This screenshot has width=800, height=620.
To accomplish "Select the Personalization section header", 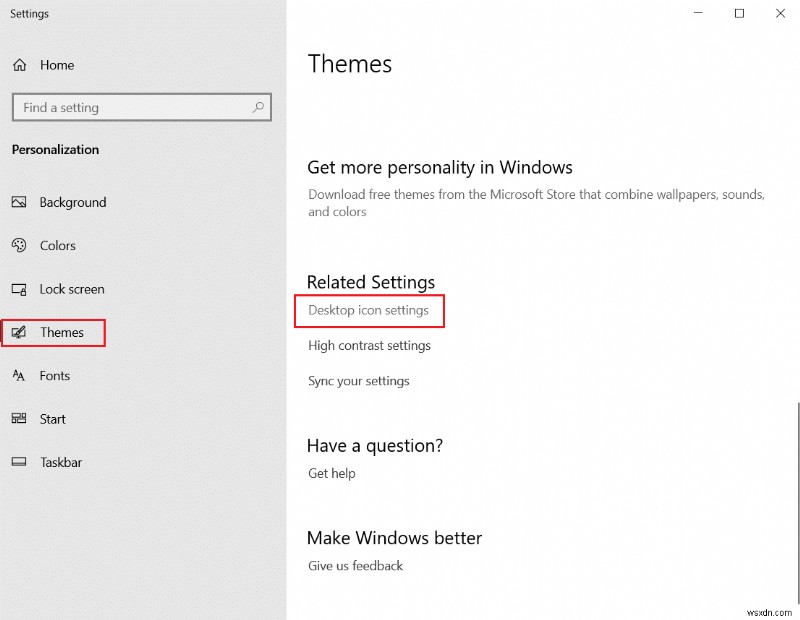I will (55, 149).
